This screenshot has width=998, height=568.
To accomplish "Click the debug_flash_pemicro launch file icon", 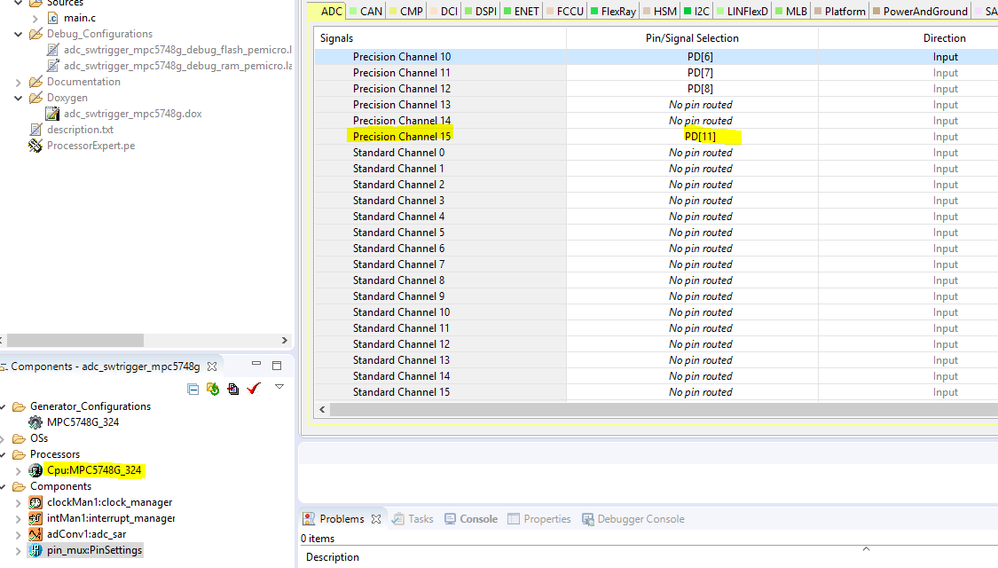I will 53,50.
